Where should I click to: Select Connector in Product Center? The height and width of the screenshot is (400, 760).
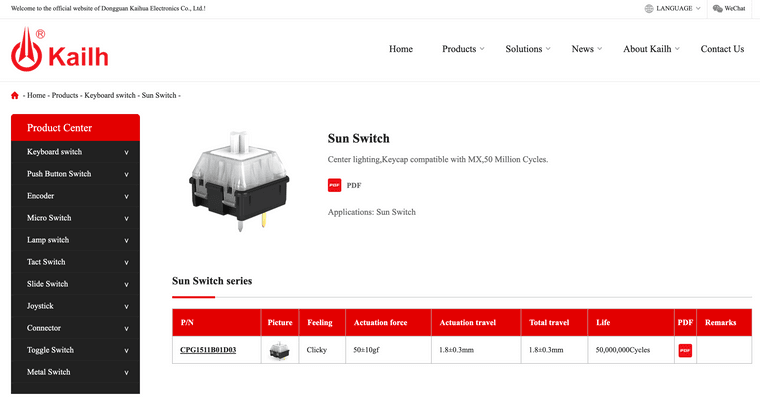[44, 328]
